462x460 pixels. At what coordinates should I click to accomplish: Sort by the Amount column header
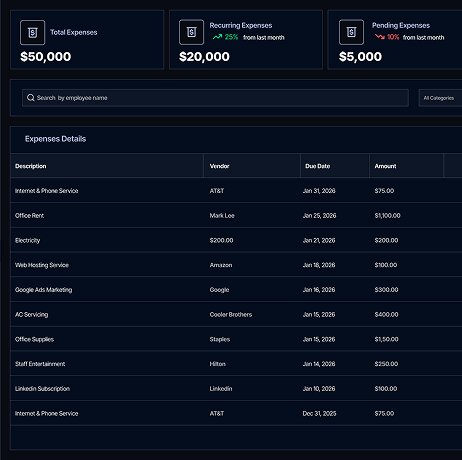(385, 166)
